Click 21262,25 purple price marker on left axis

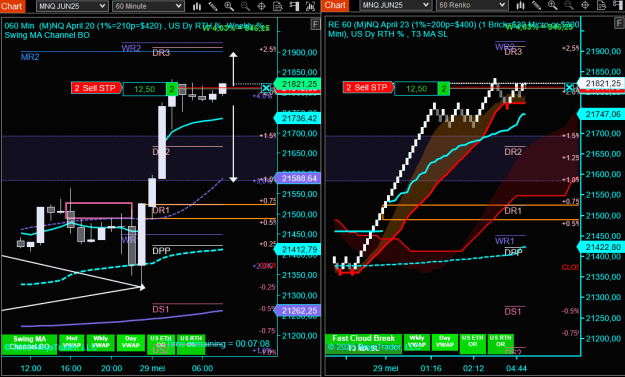297,311
